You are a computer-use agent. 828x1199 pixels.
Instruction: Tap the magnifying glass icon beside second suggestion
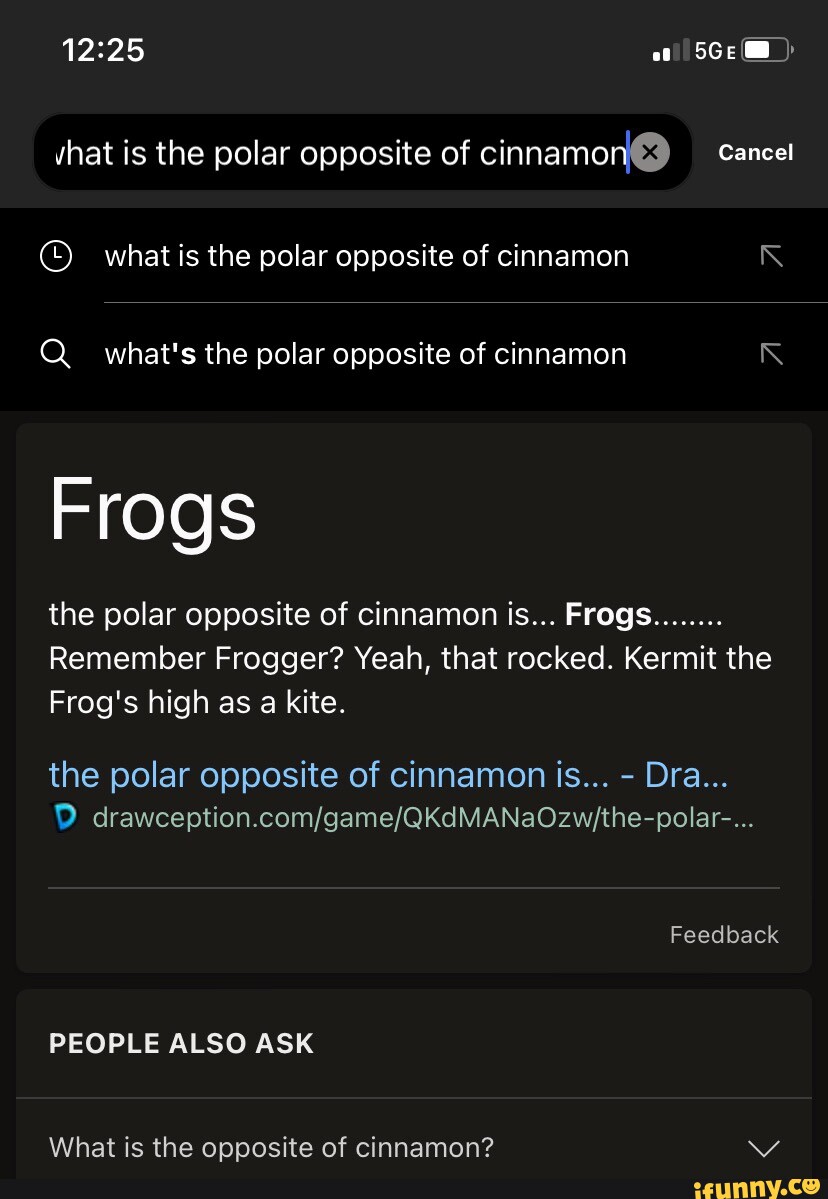click(x=56, y=353)
